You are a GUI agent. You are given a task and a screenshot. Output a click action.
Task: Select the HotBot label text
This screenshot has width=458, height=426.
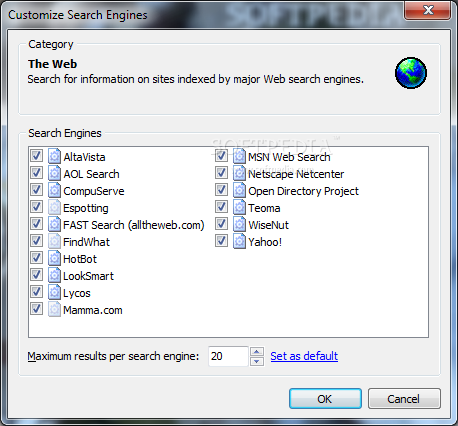[80, 259]
